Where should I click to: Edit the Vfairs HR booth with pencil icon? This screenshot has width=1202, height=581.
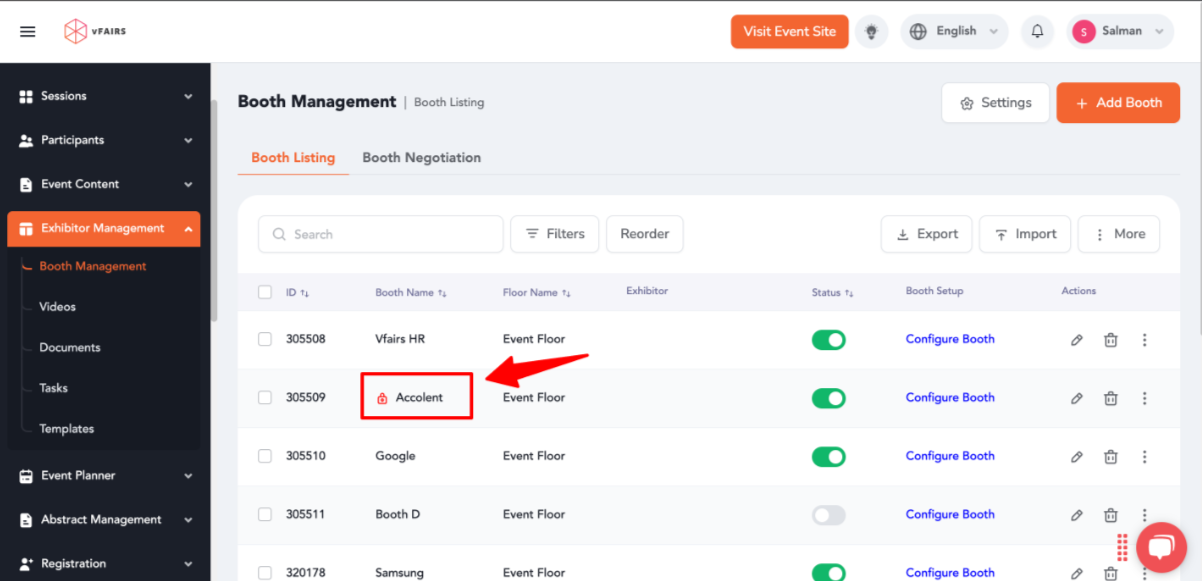tap(1077, 340)
